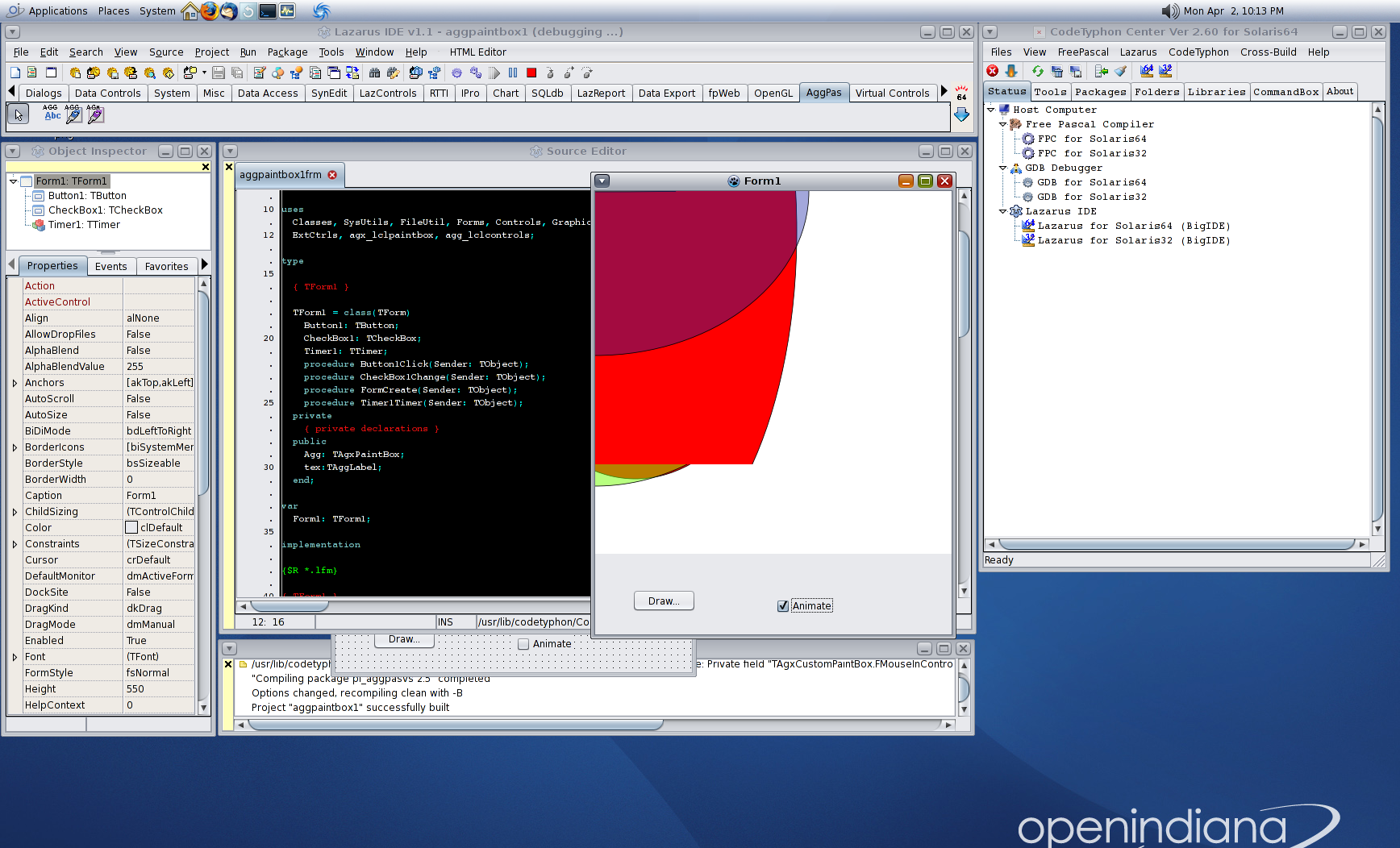Click the Step Into debugger icon
Screen dimensions: 1400x848
550,73
